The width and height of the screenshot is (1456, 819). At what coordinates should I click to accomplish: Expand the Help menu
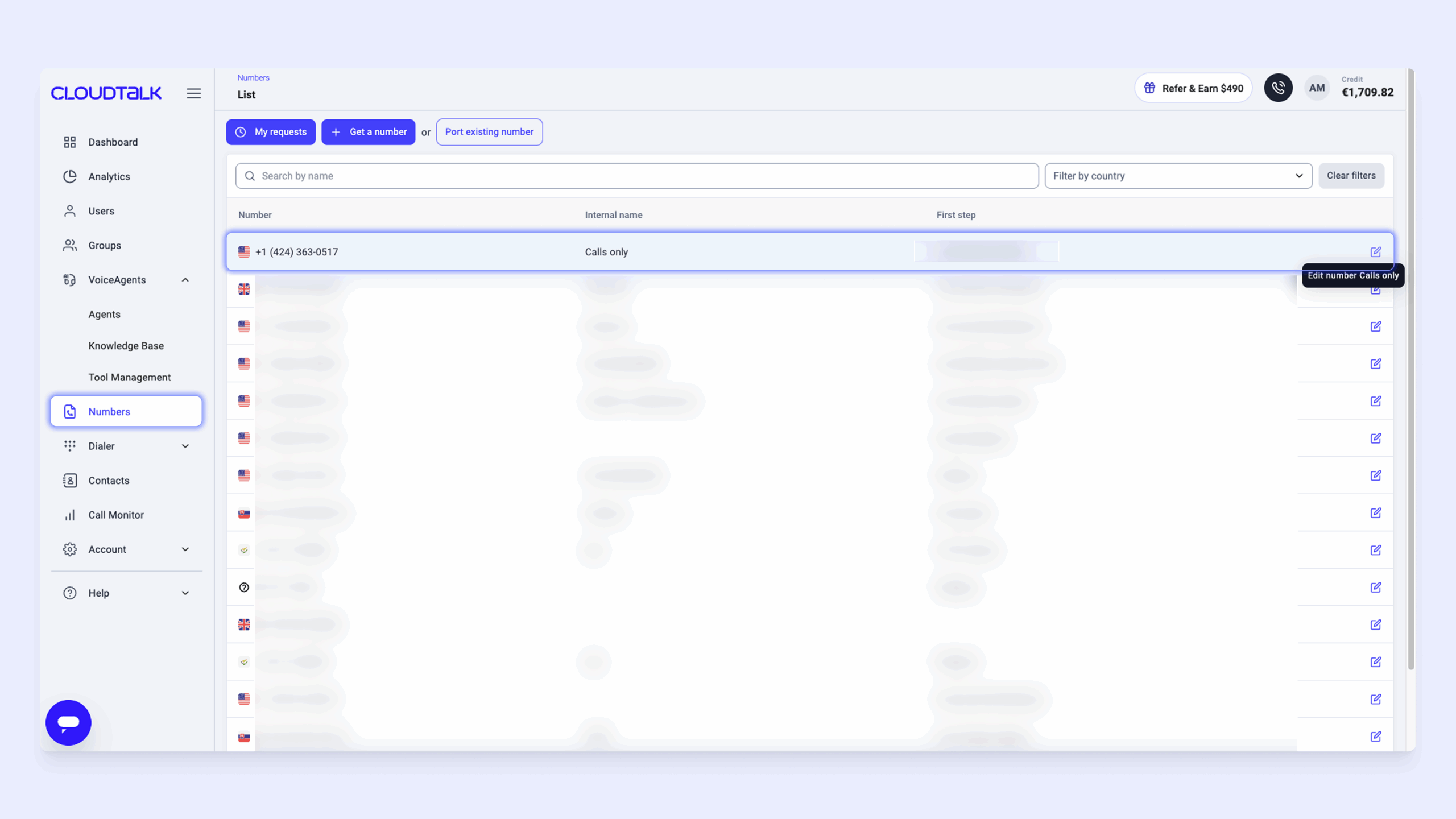tap(185, 593)
